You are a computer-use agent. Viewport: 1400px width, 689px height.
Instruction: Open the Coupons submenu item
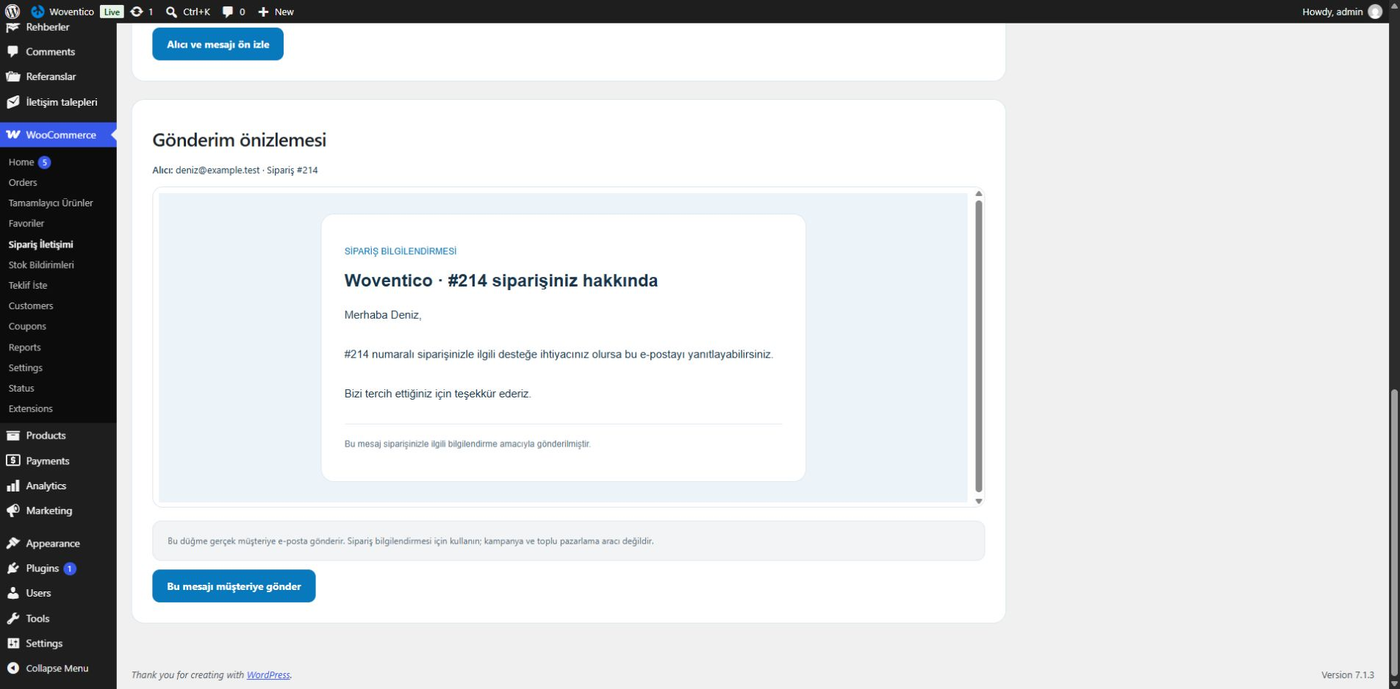tap(28, 327)
